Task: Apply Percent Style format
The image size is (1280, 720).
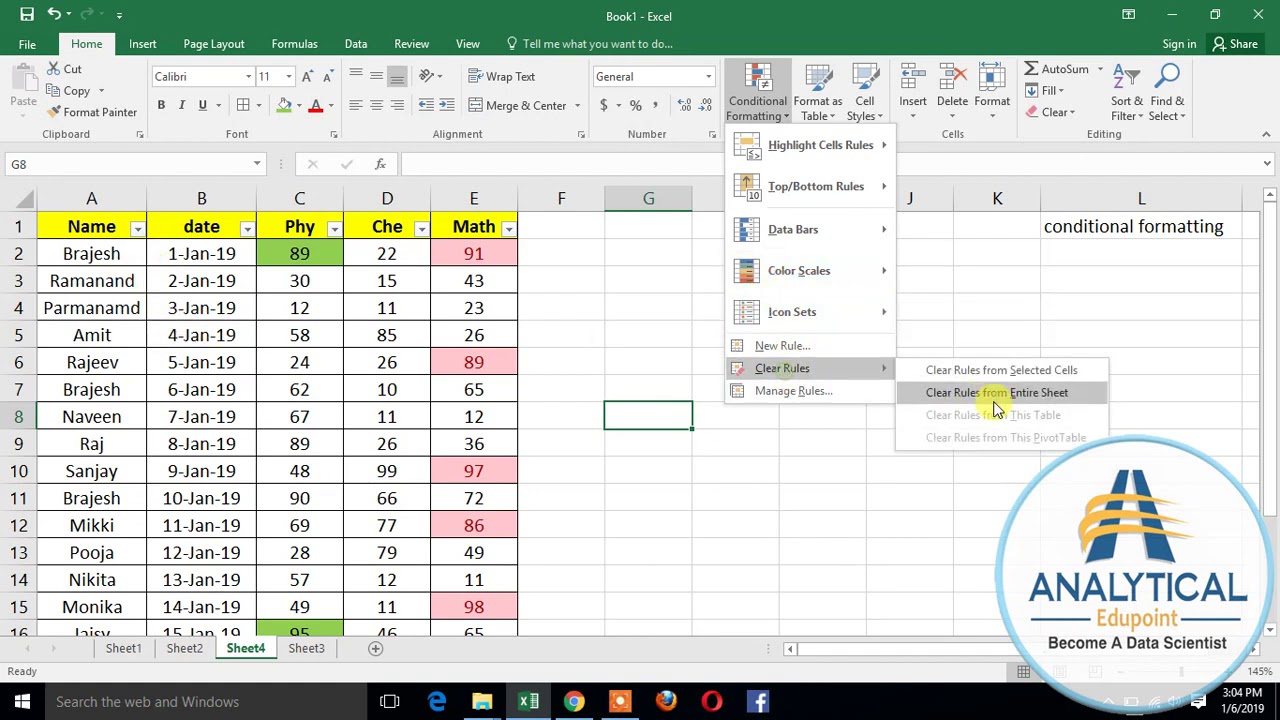Action: point(635,105)
